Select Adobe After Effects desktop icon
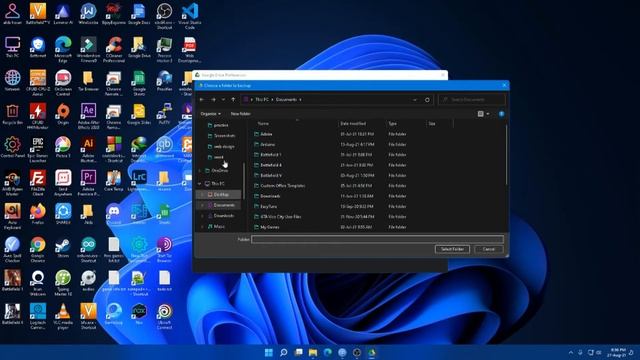 (88, 116)
